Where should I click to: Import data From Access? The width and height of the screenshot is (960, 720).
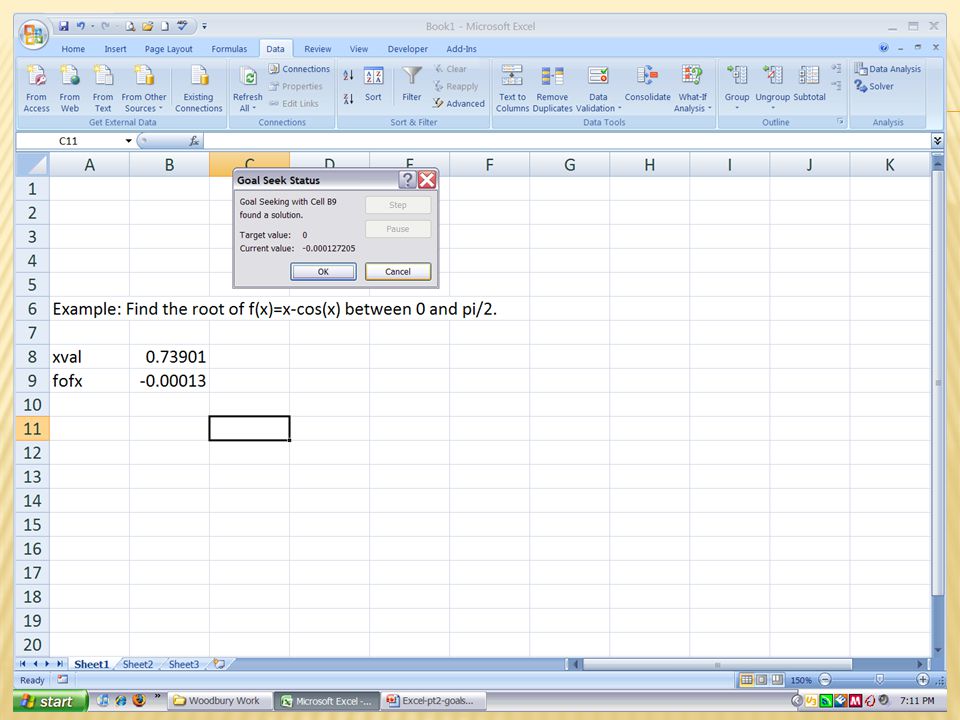pos(36,89)
